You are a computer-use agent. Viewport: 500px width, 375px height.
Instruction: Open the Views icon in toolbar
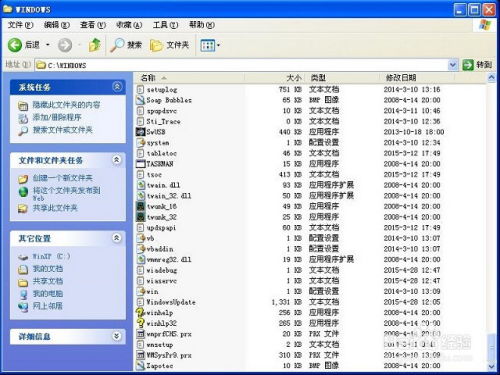pyautogui.click(x=208, y=45)
